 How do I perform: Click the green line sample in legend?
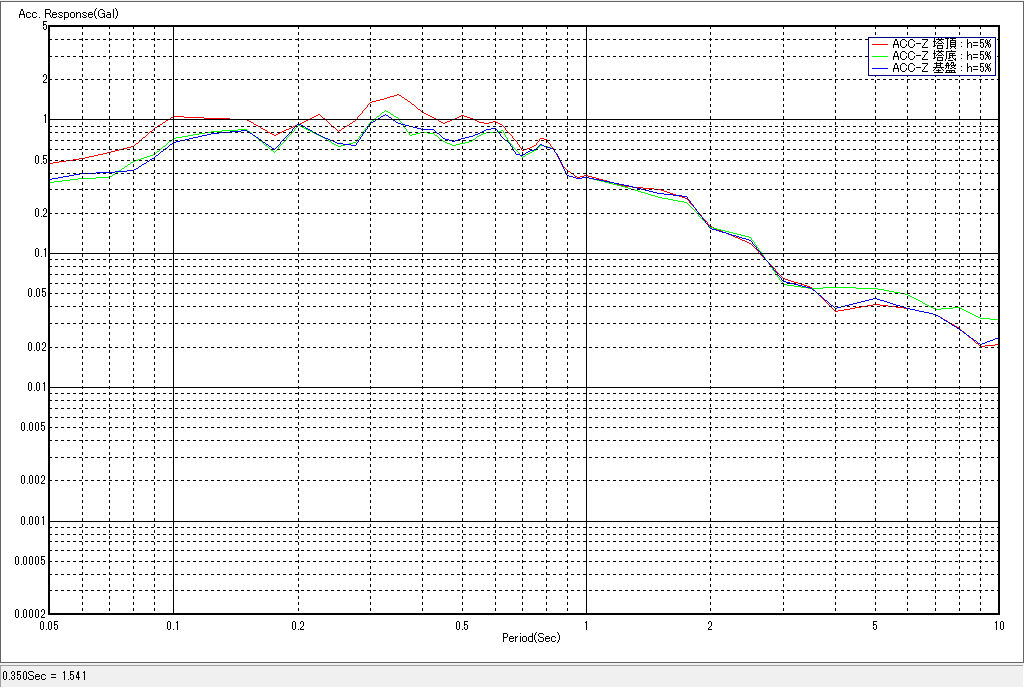coord(879,56)
